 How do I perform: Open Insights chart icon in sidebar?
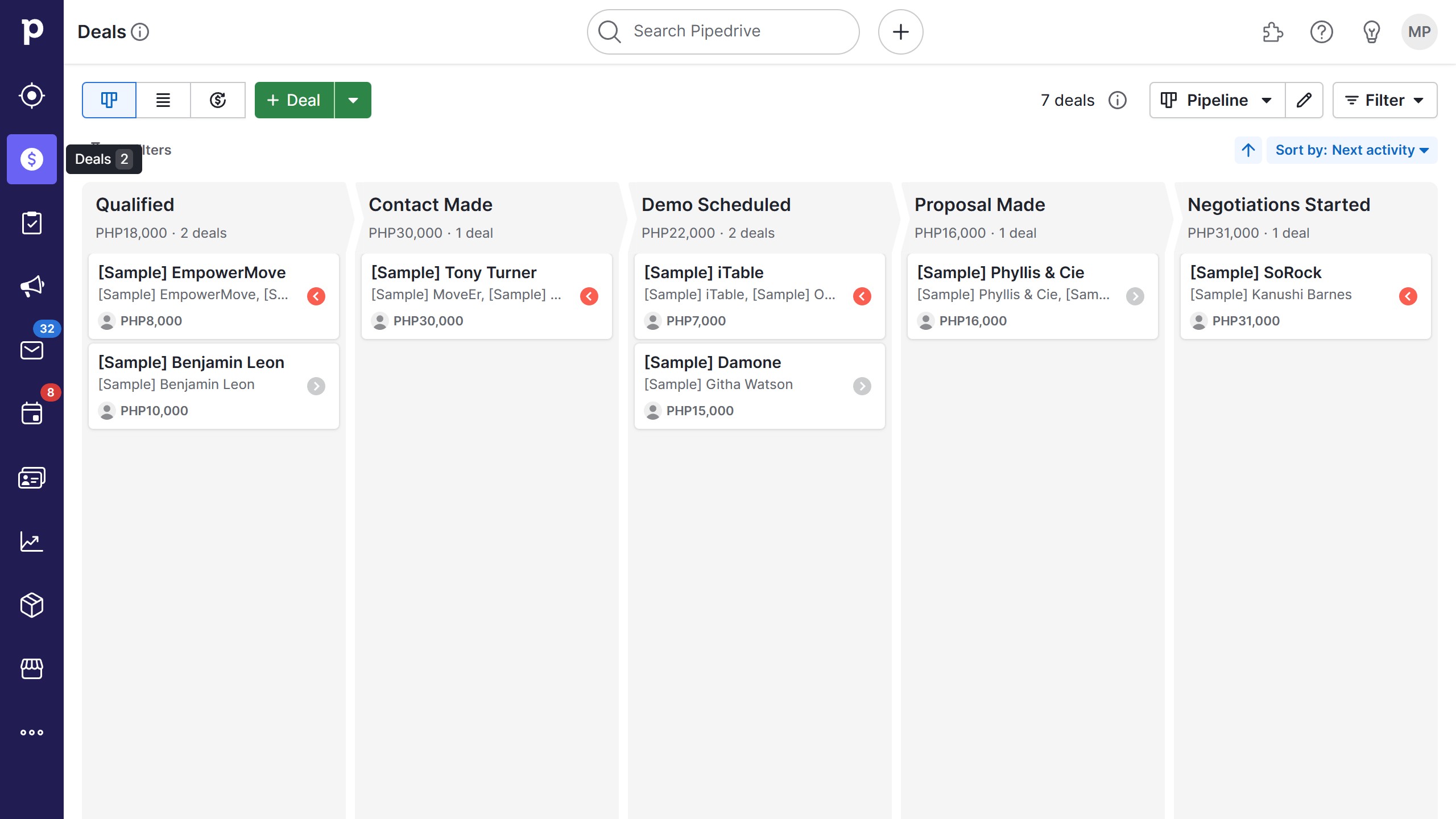coord(32,541)
